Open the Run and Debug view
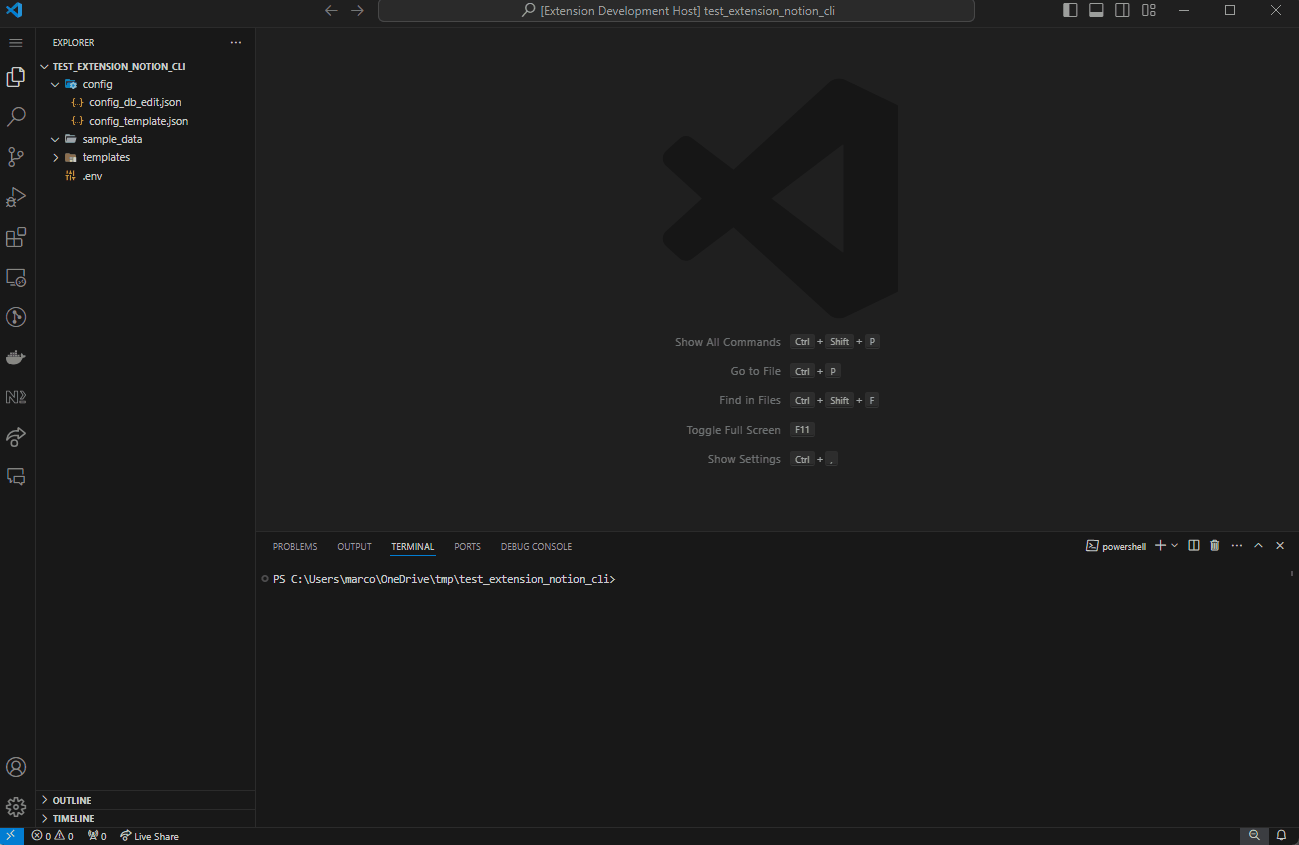Image resolution: width=1299 pixels, height=845 pixels. [x=16, y=197]
